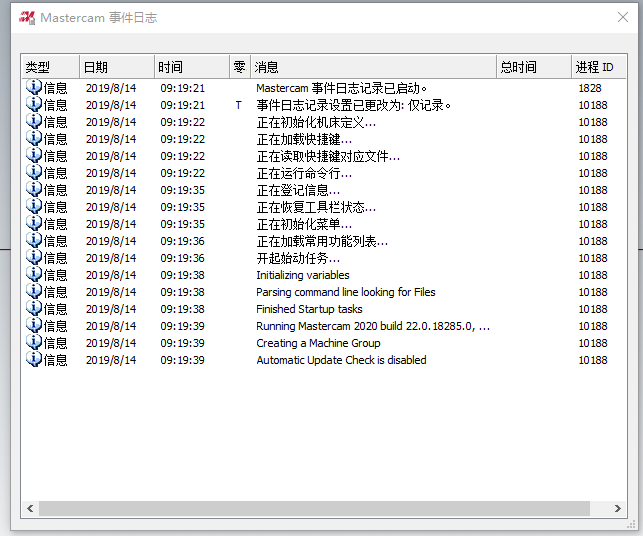Sort by the 类型 column header
Viewport: 643px width, 536px height.
point(50,67)
